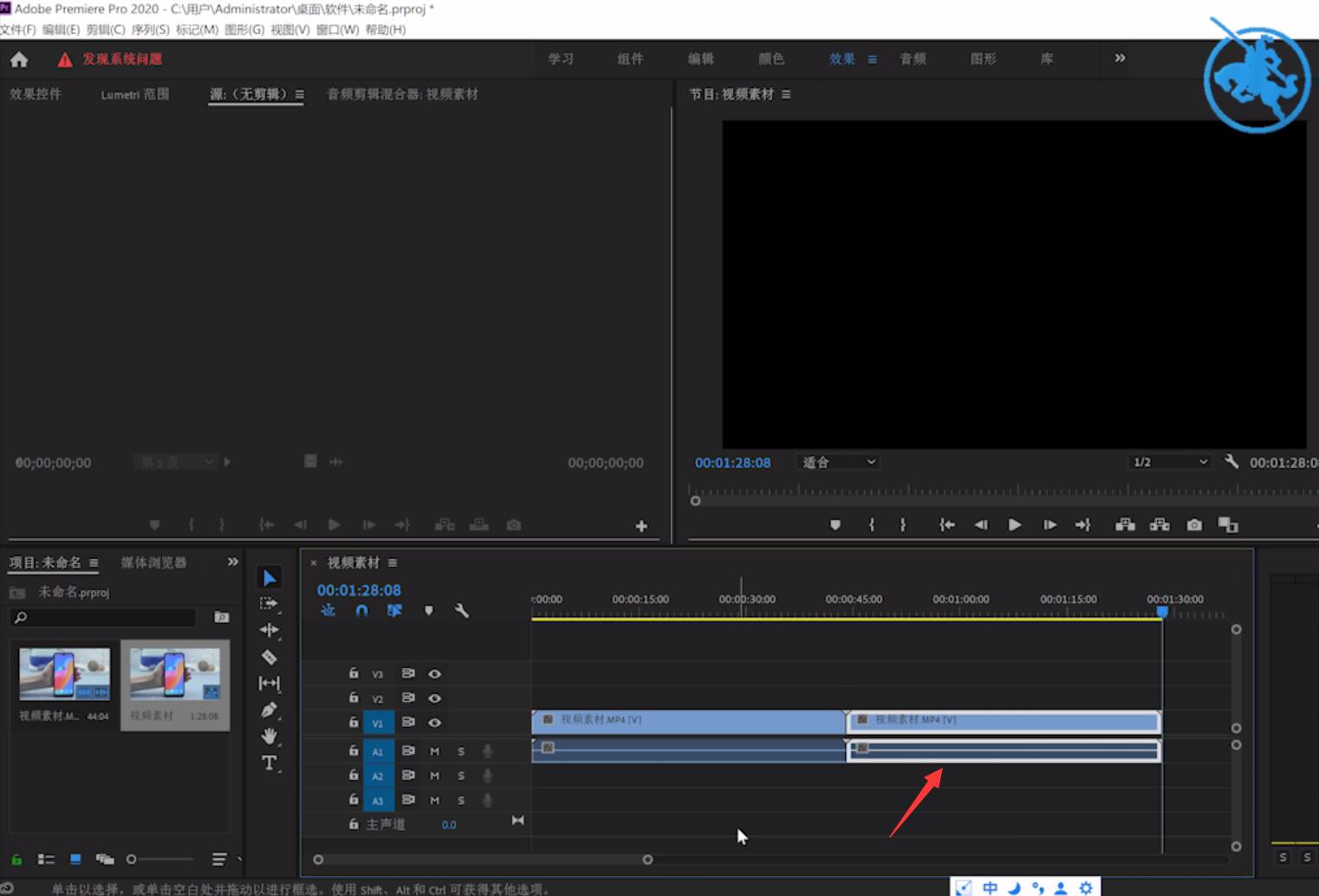Click the Home icon
The width and height of the screenshot is (1319, 896).
(x=19, y=60)
